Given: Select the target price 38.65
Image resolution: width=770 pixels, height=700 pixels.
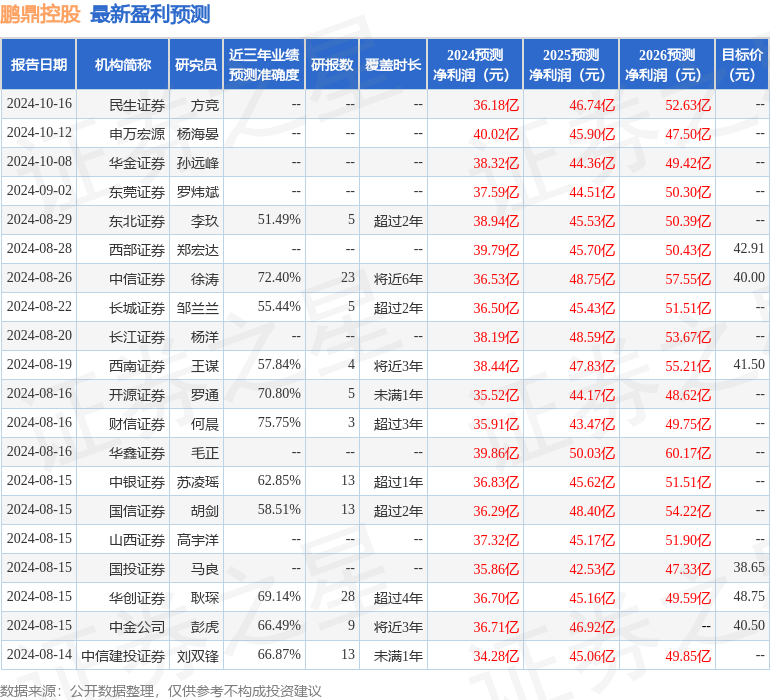Looking at the screenshot, I should coord(749,567).
